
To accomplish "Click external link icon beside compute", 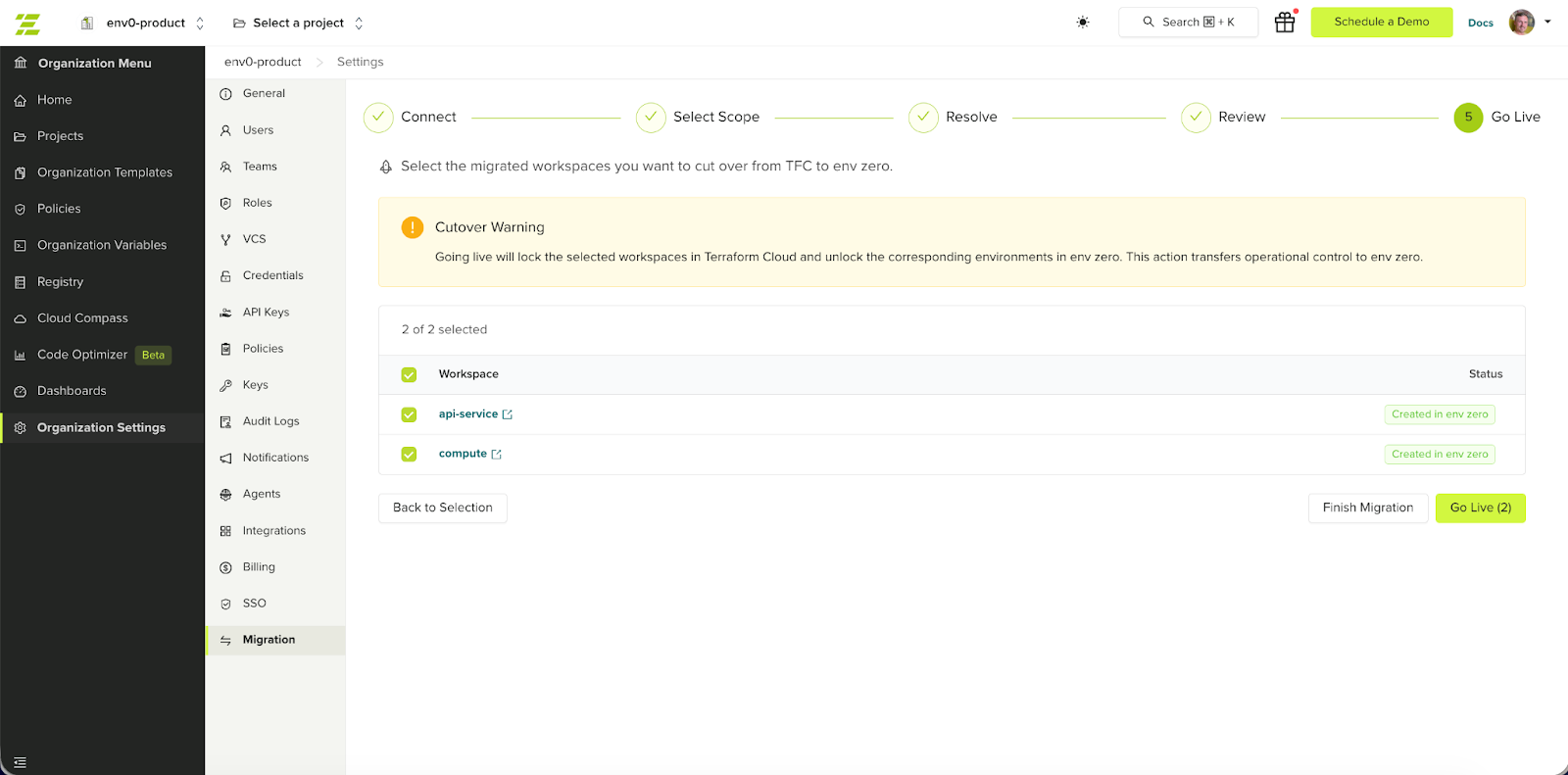I will tap(497, 455).
